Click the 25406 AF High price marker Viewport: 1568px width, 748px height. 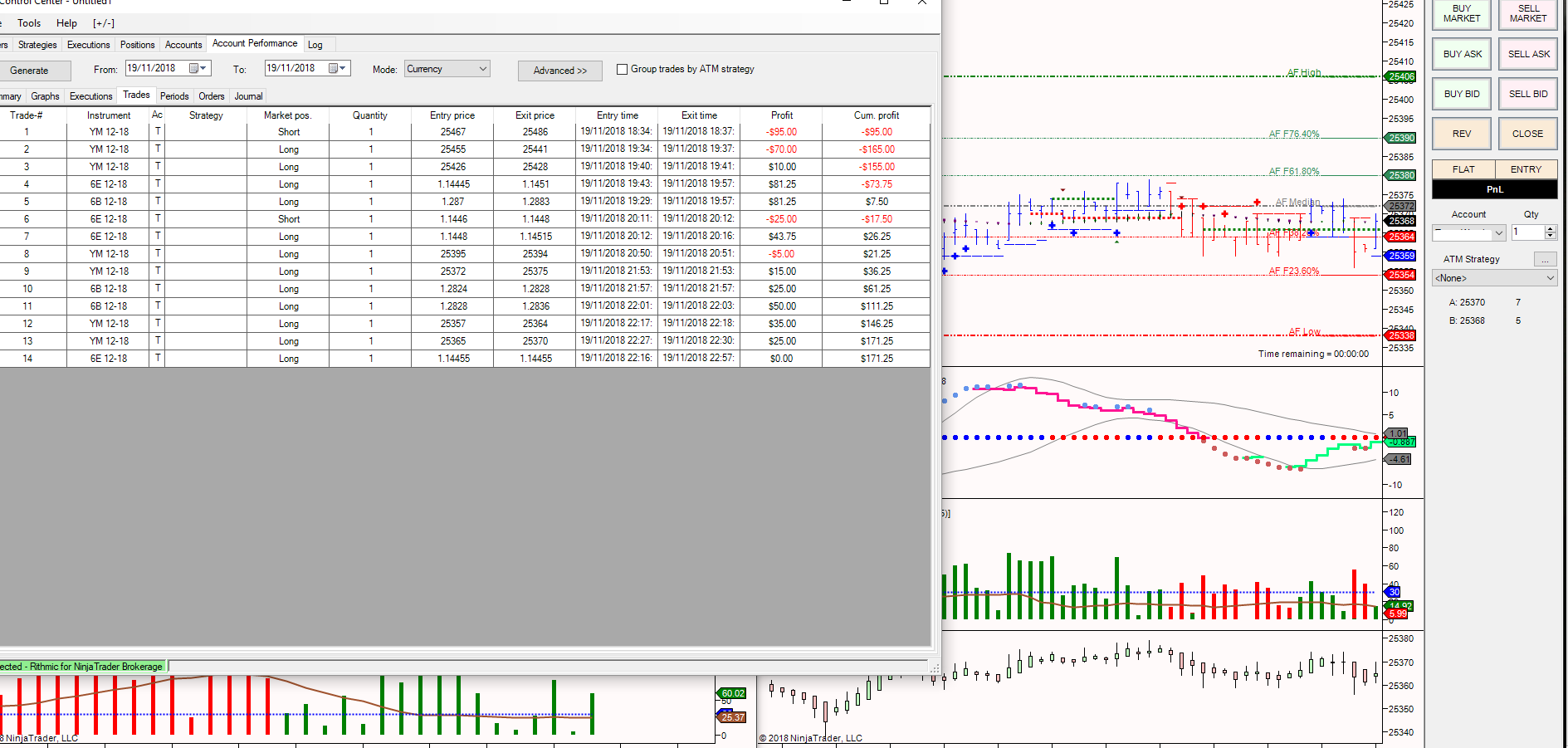click(x=1401, y=76)
